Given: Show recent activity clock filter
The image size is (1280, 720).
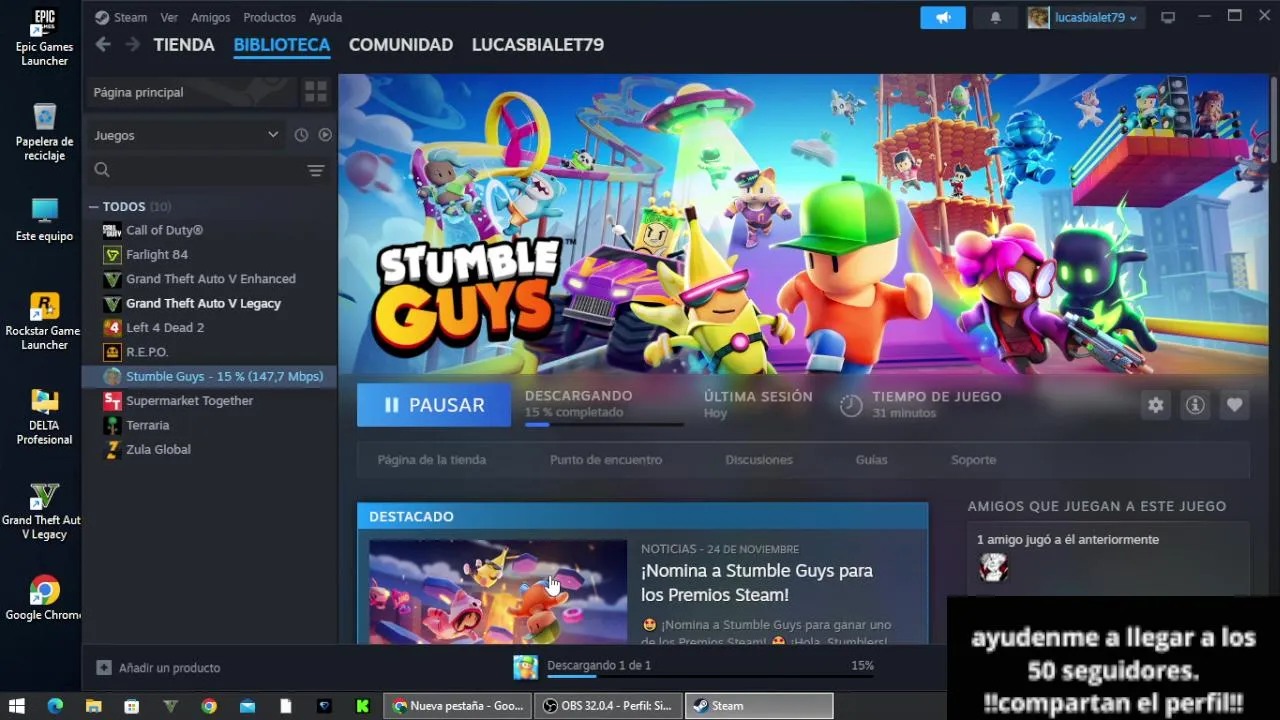Looking at the screenshot, I should point(301,135).
